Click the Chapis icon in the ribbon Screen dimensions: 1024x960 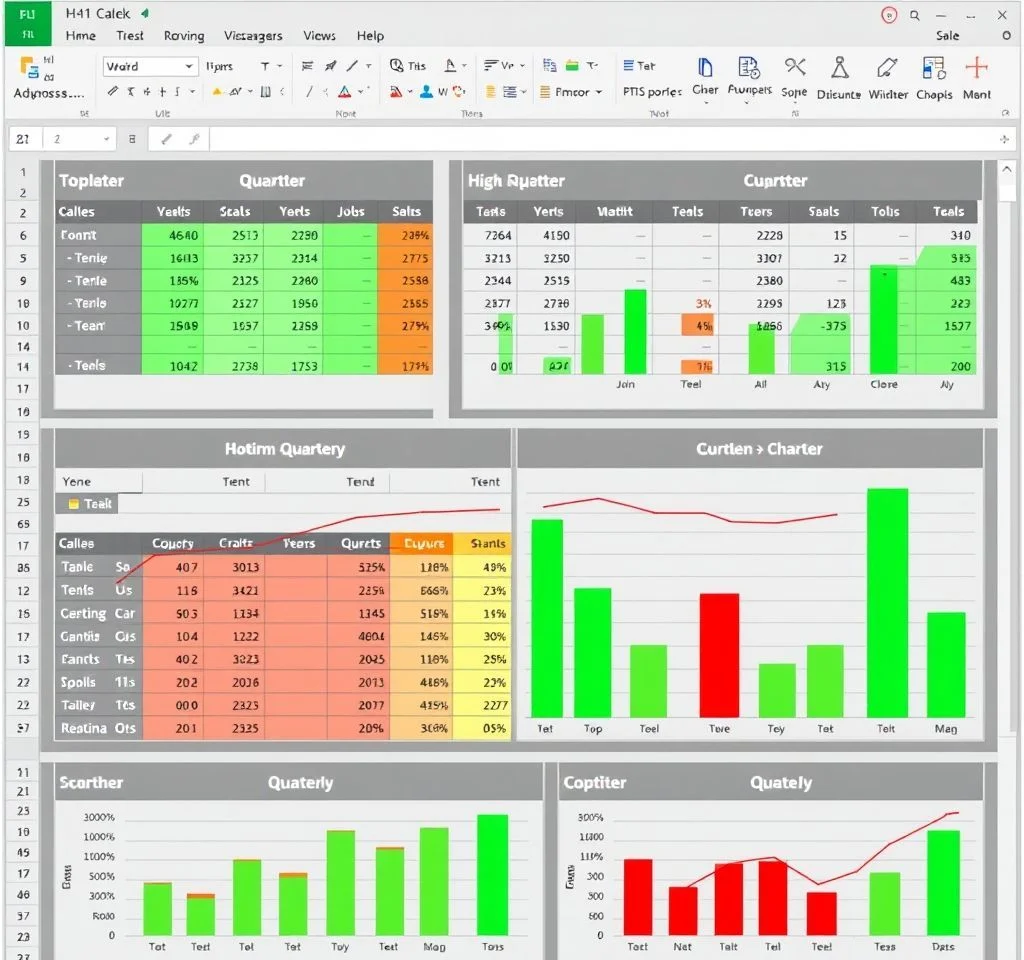tap(933, 68)
